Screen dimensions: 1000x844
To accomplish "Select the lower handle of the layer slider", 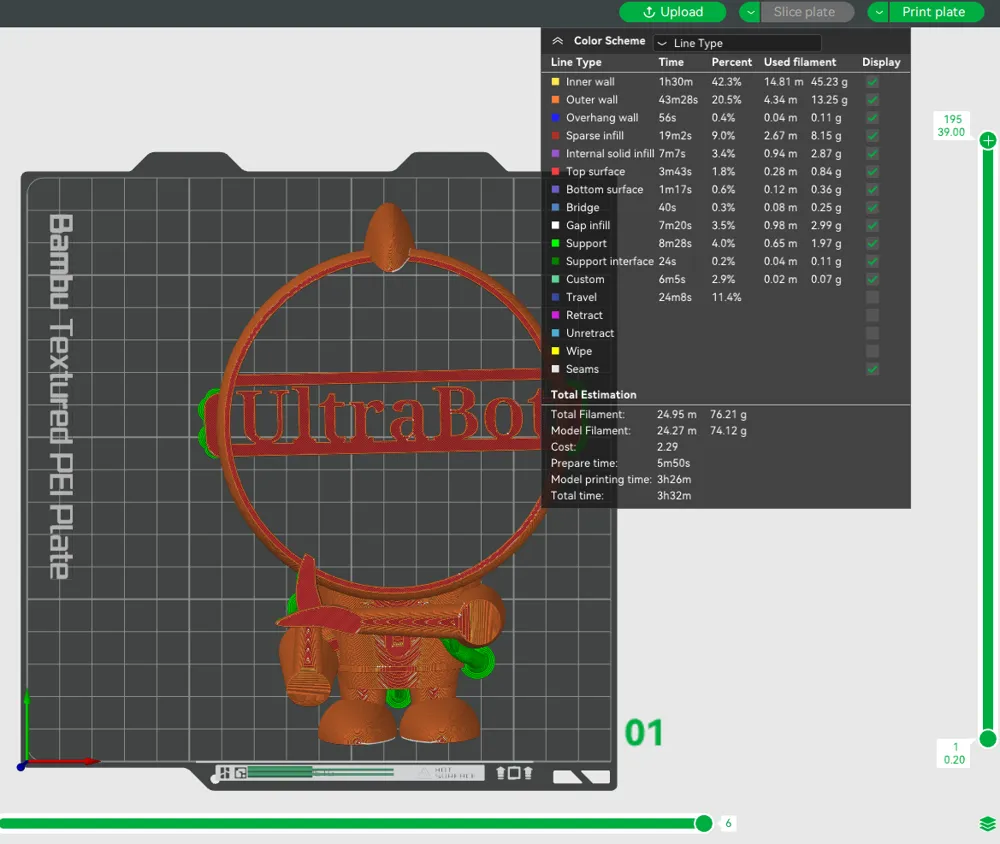I will pos(988,739).
